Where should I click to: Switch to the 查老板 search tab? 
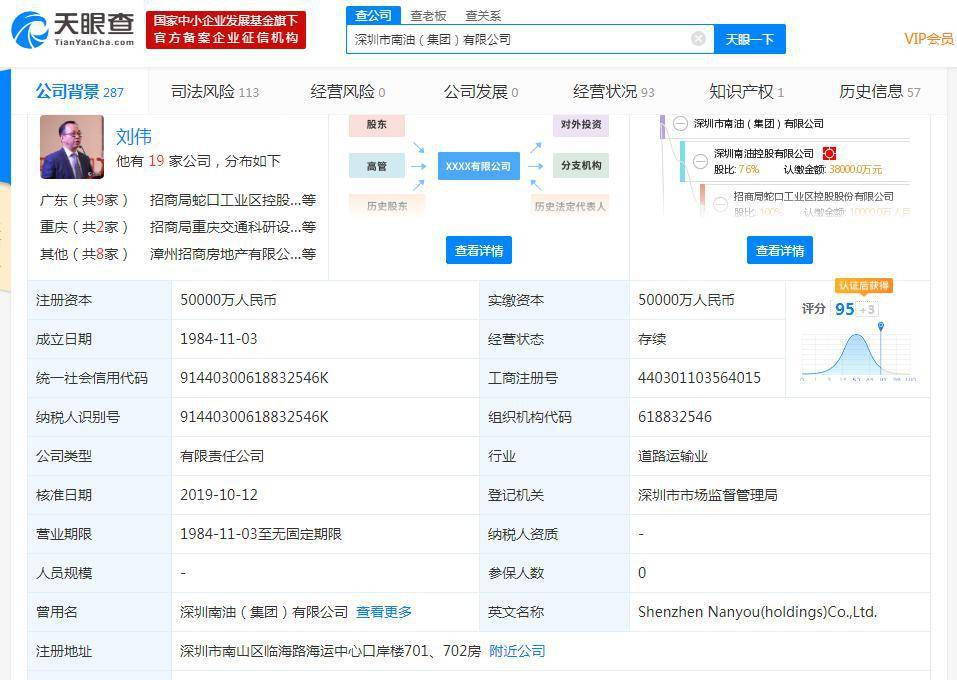point(428,15)
